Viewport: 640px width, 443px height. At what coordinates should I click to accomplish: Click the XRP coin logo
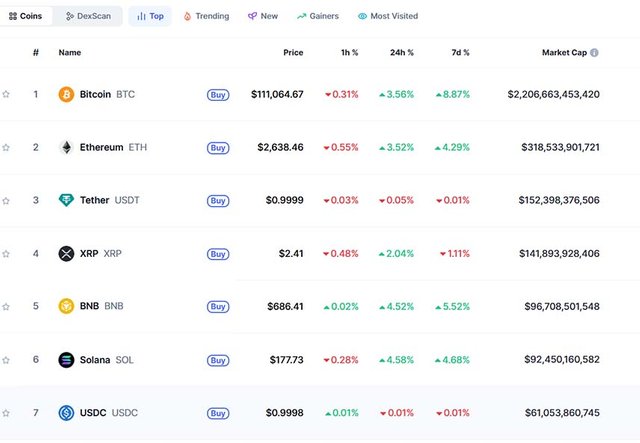pyautogui.click(x=66, y=254)
